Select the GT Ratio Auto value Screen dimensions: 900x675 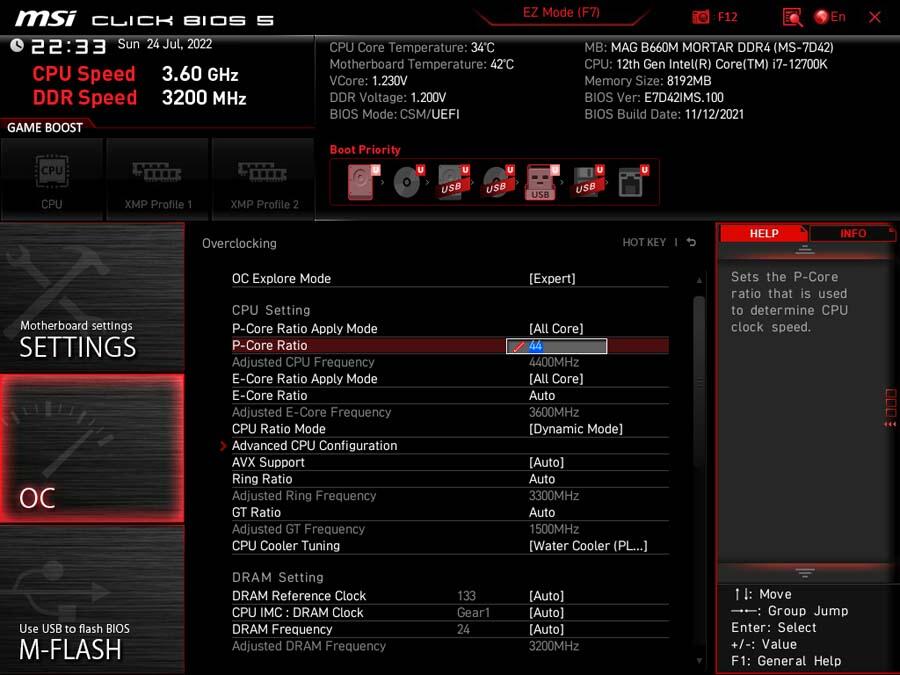click(x=542, y=512)
